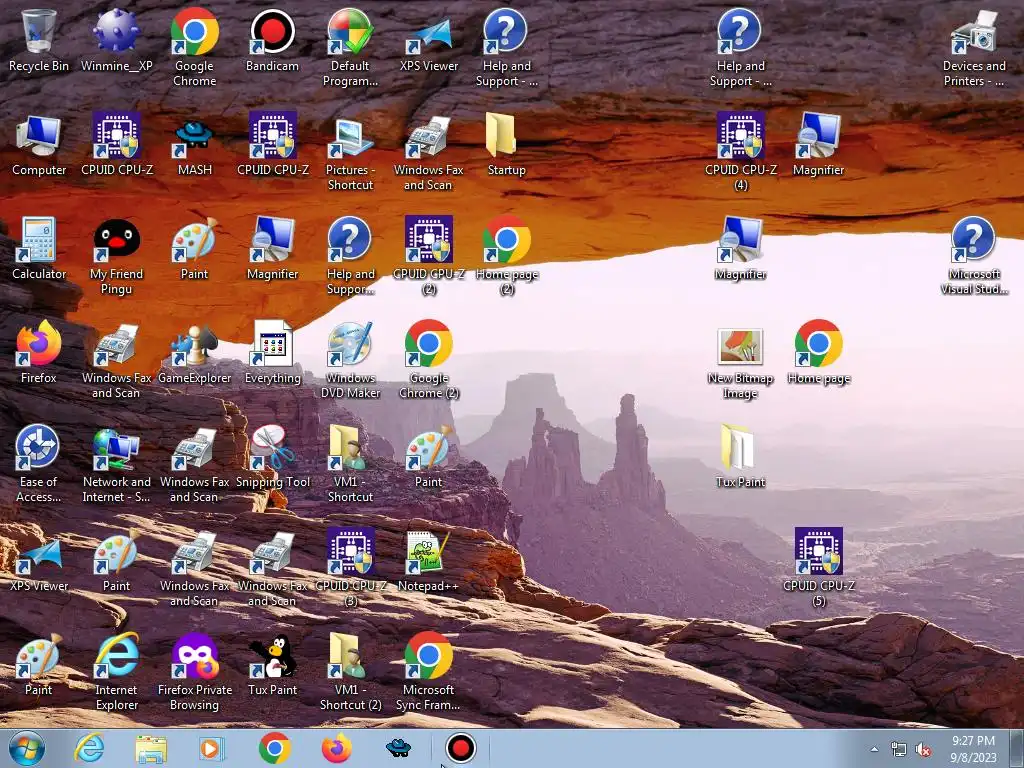
Task: Select the Ease of Access shortcut
Action: coord(39,464)
